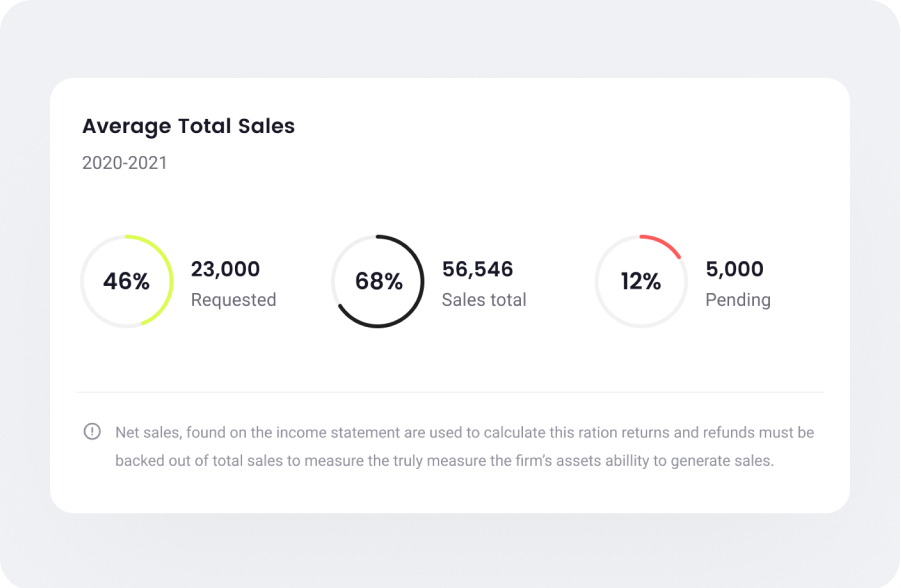The height and width of the screenshot is (588, 901).
Task: Click the second line of the footnote text
Action: tap(444, 461)
